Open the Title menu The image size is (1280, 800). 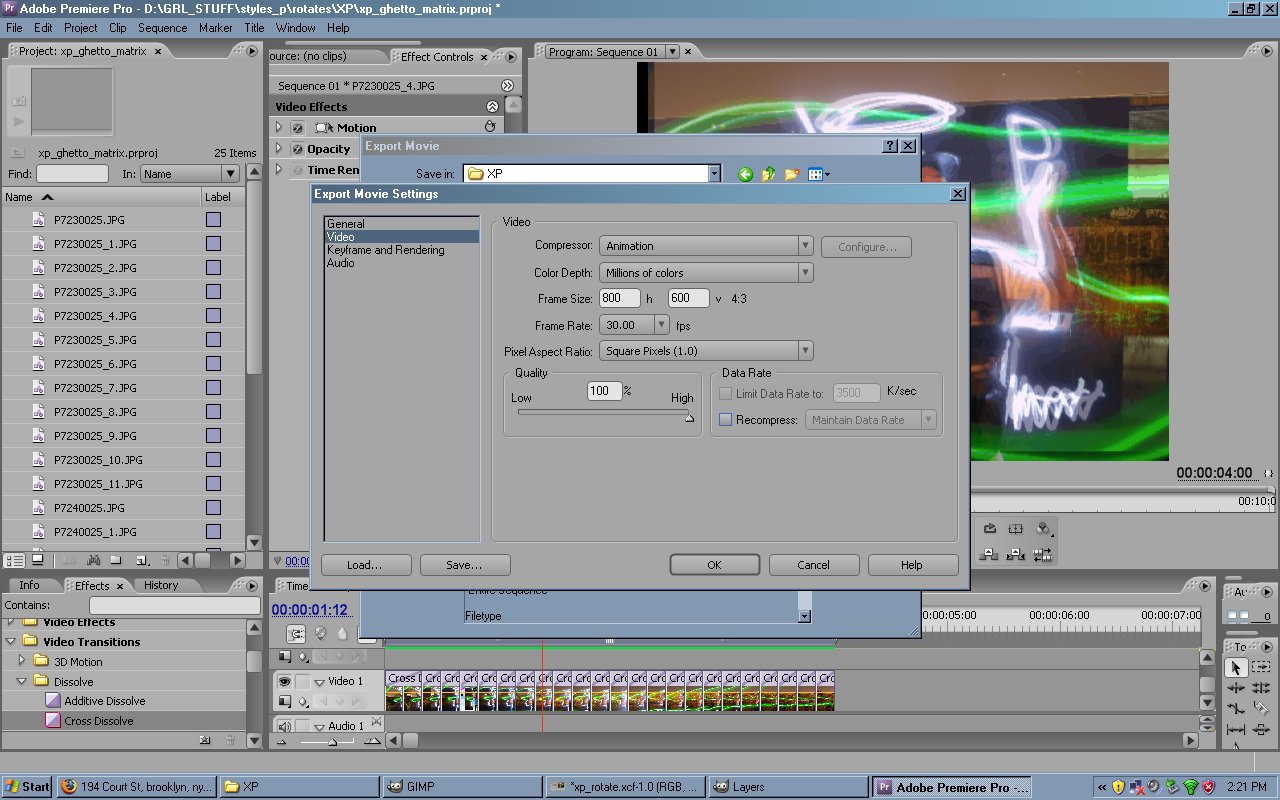[254, 28]
